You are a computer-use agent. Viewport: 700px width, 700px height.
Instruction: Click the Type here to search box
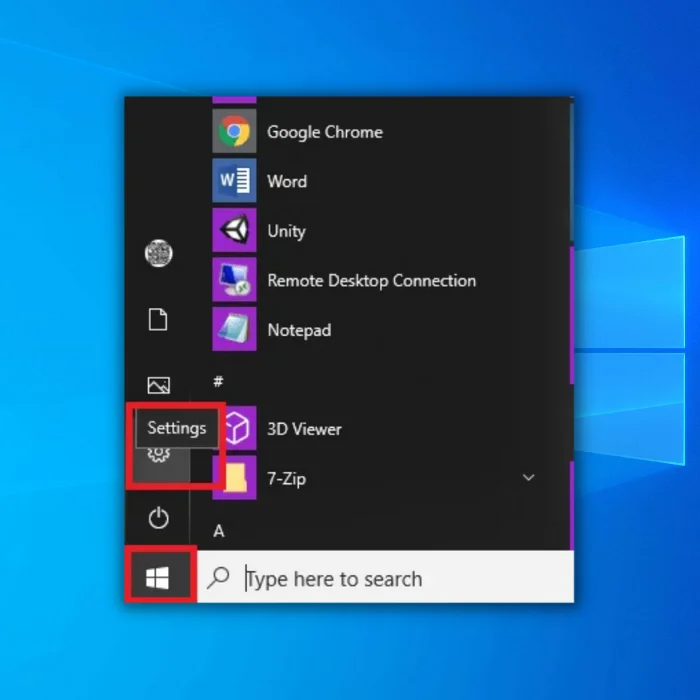pos(386,577)
